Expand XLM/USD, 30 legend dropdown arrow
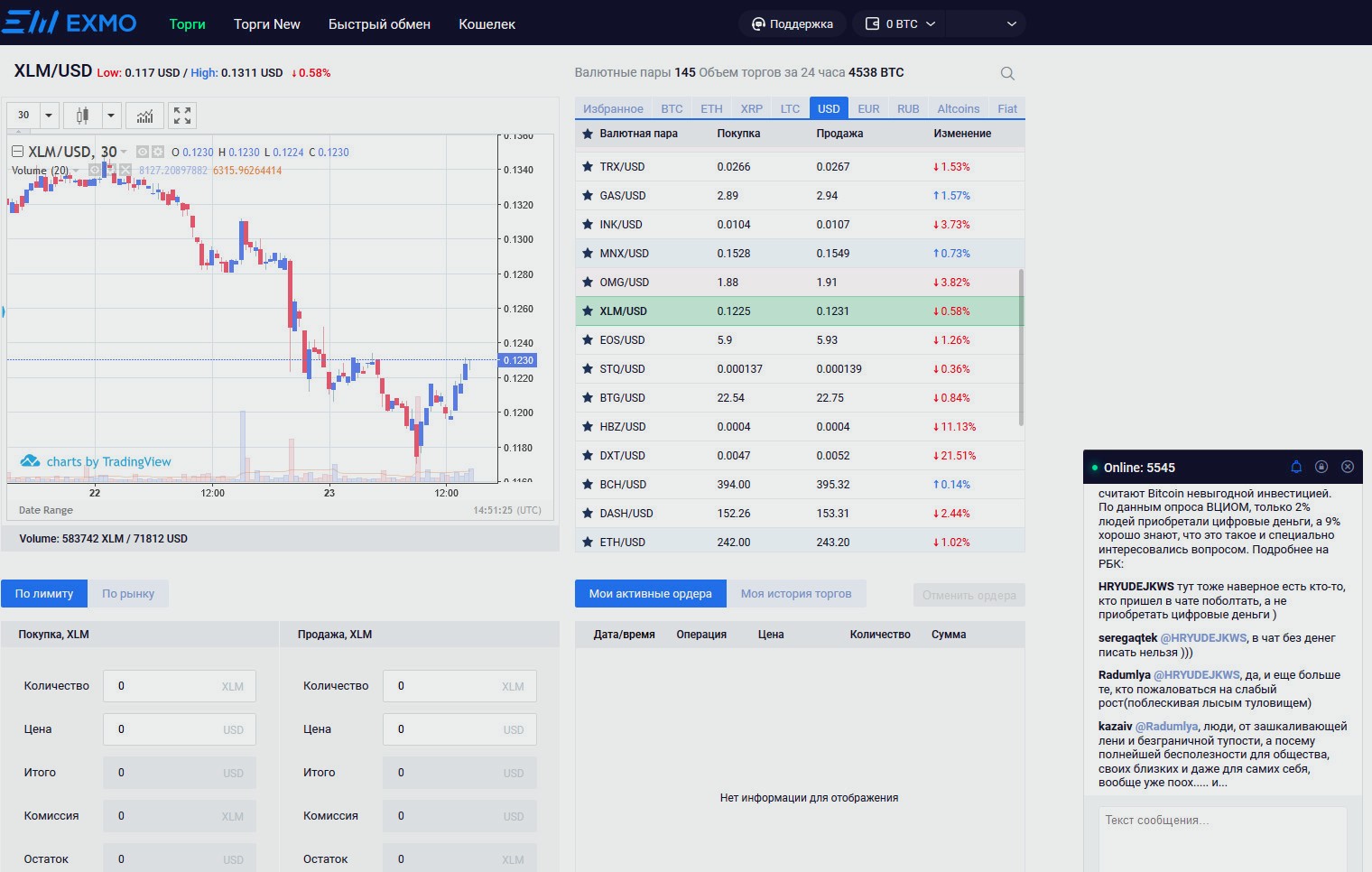This screenshot has height=872, width=1372. (125, 152)
